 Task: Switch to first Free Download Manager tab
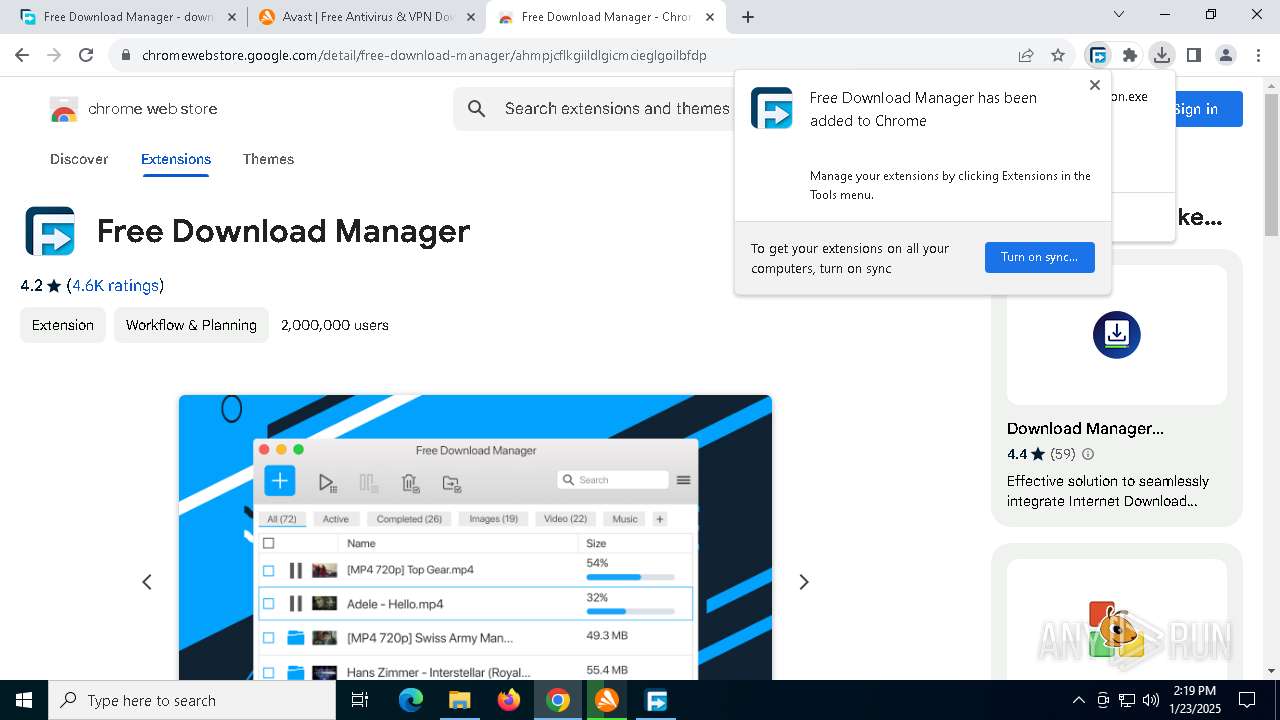(128, 17)
